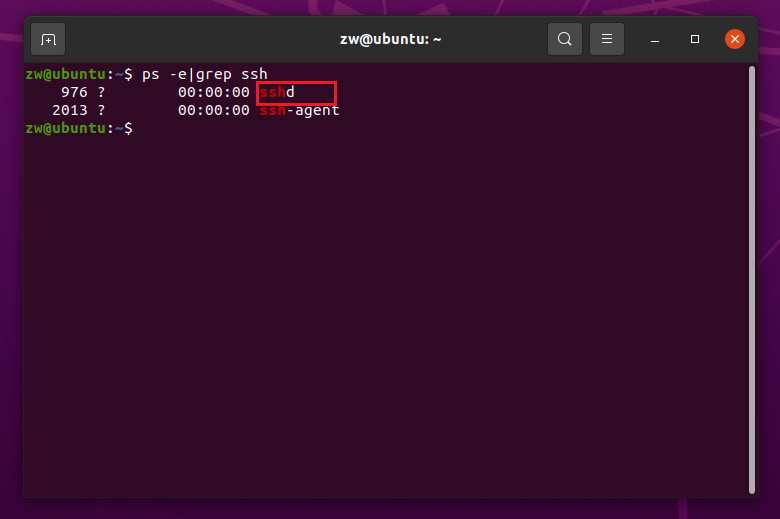Minimize the terminal window
The height and width of the screenshot is (519, 780).
coord(655,39)
